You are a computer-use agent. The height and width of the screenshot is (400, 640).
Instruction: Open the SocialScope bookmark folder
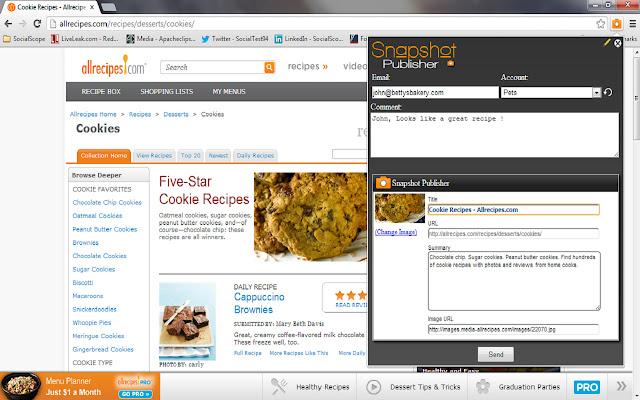click(24, 39)
